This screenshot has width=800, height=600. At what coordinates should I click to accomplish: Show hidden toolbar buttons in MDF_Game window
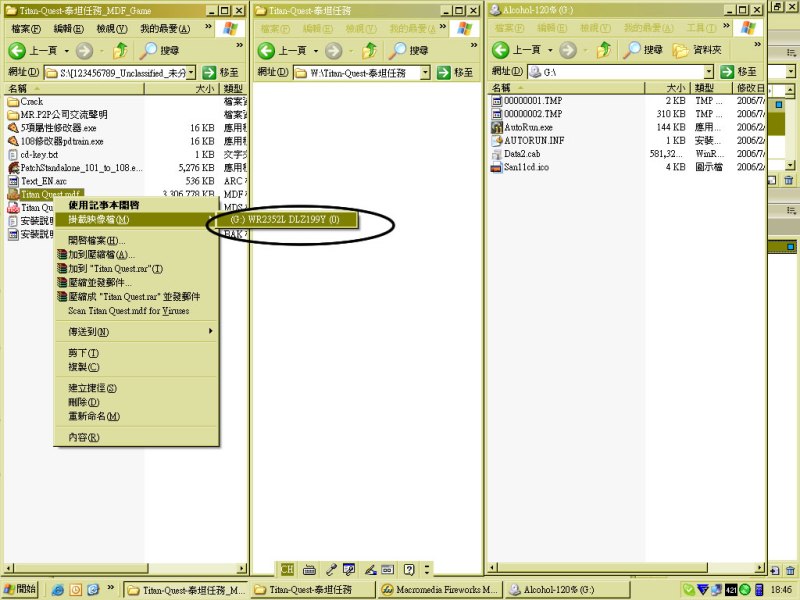pos(240,45)
